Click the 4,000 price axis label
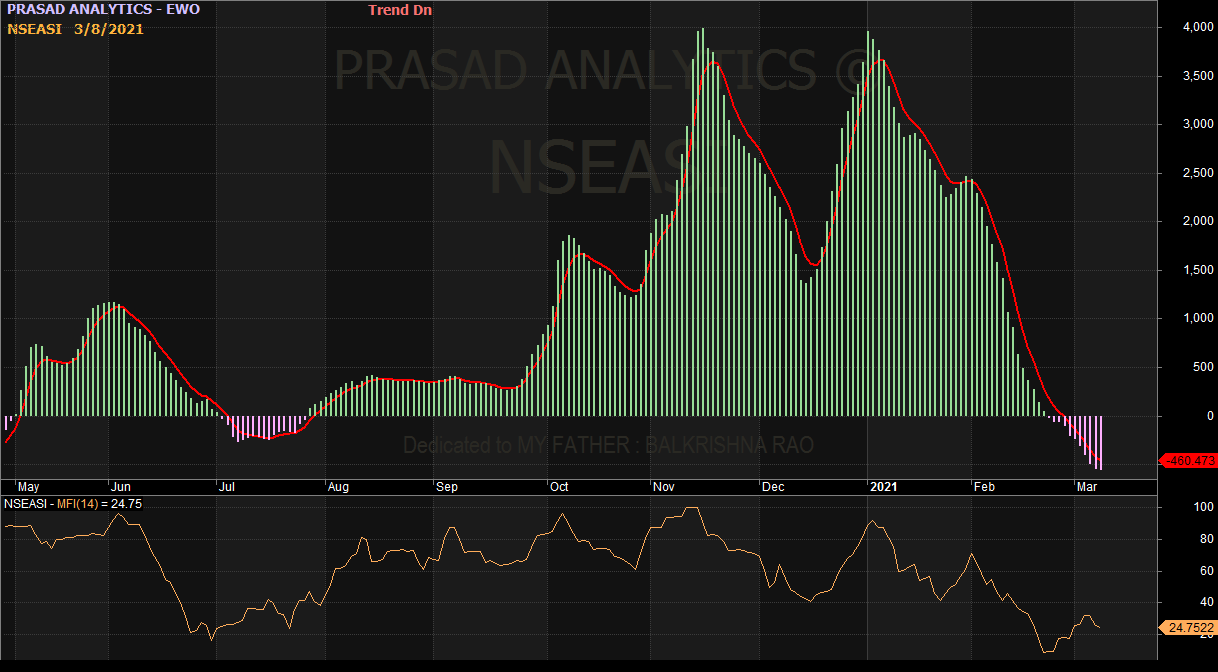 (1186, 27)
